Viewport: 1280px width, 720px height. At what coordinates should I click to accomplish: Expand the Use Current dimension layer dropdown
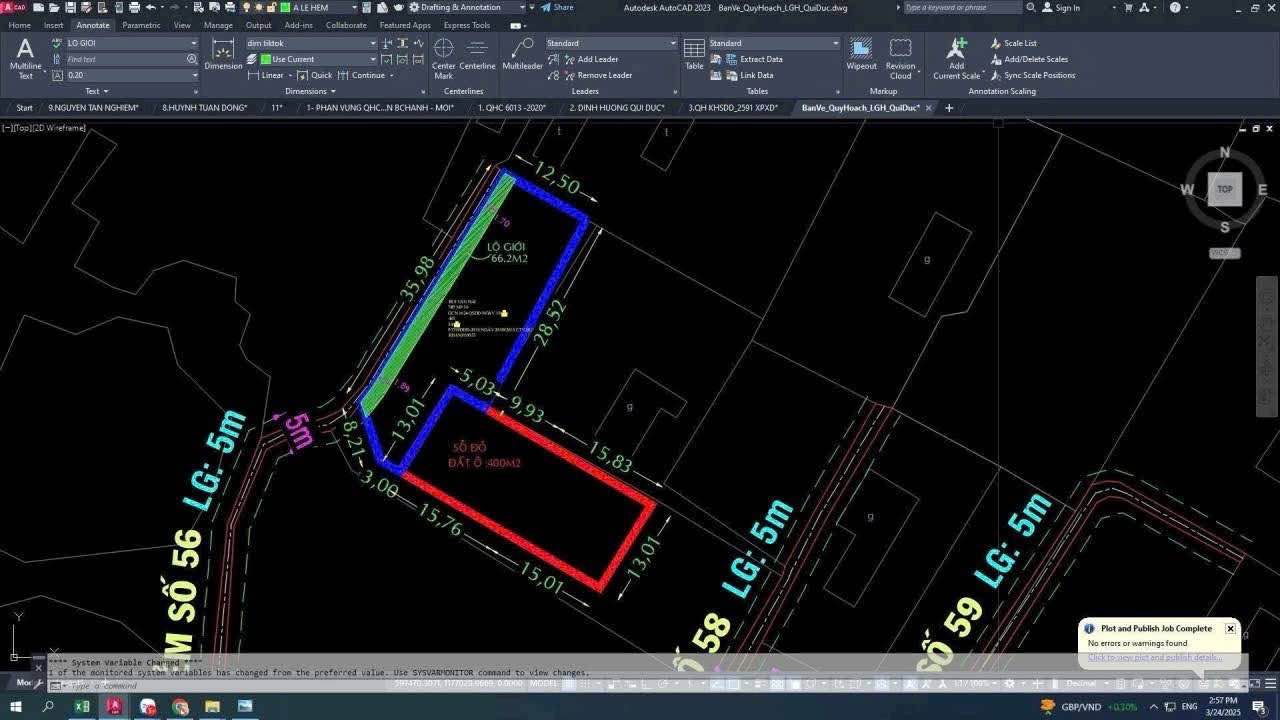point(373,59)
